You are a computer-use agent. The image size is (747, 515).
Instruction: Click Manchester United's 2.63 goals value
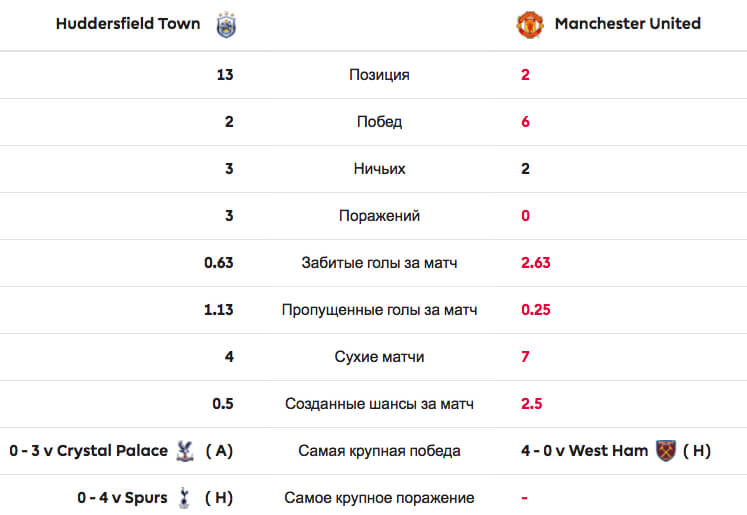coord(535,263)
